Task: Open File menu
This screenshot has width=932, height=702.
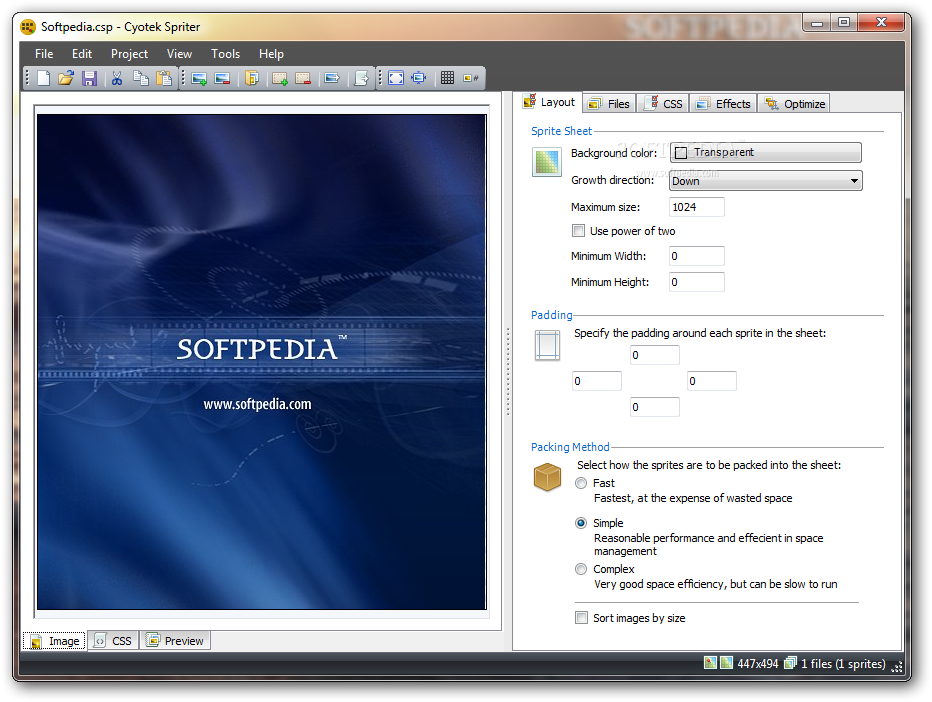Action: (44, 54)
